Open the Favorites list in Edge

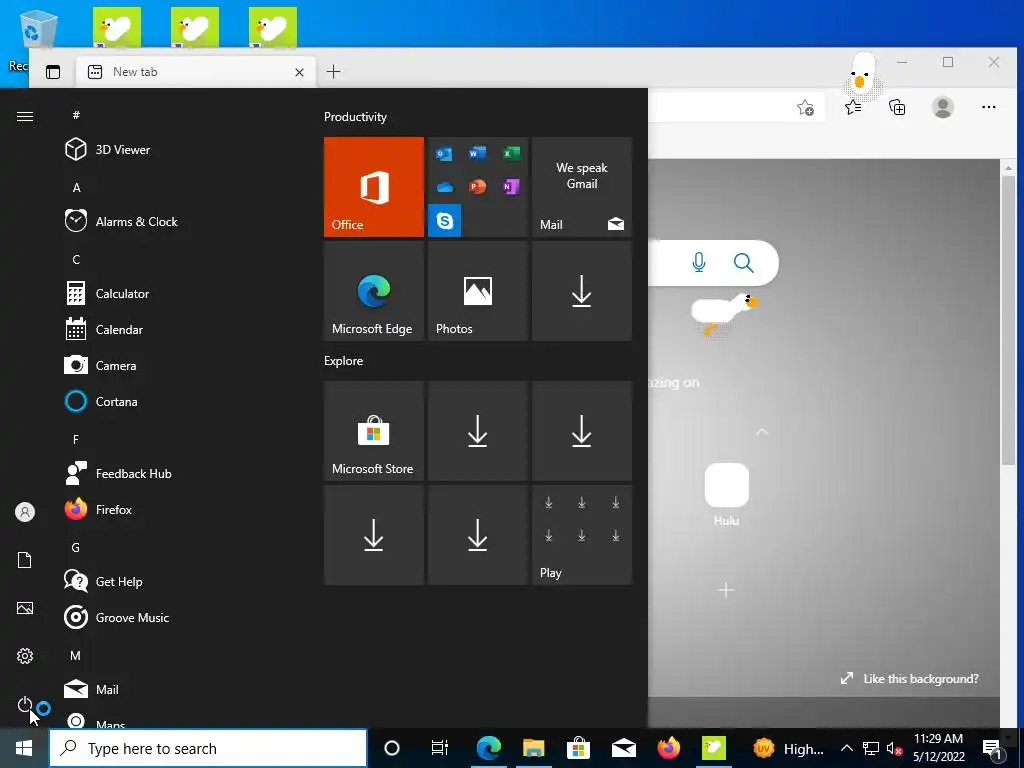(853, 108)
